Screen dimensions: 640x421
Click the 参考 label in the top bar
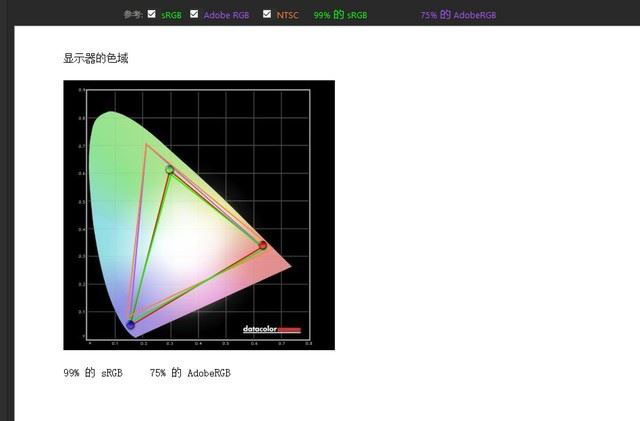tap(133, 15)
